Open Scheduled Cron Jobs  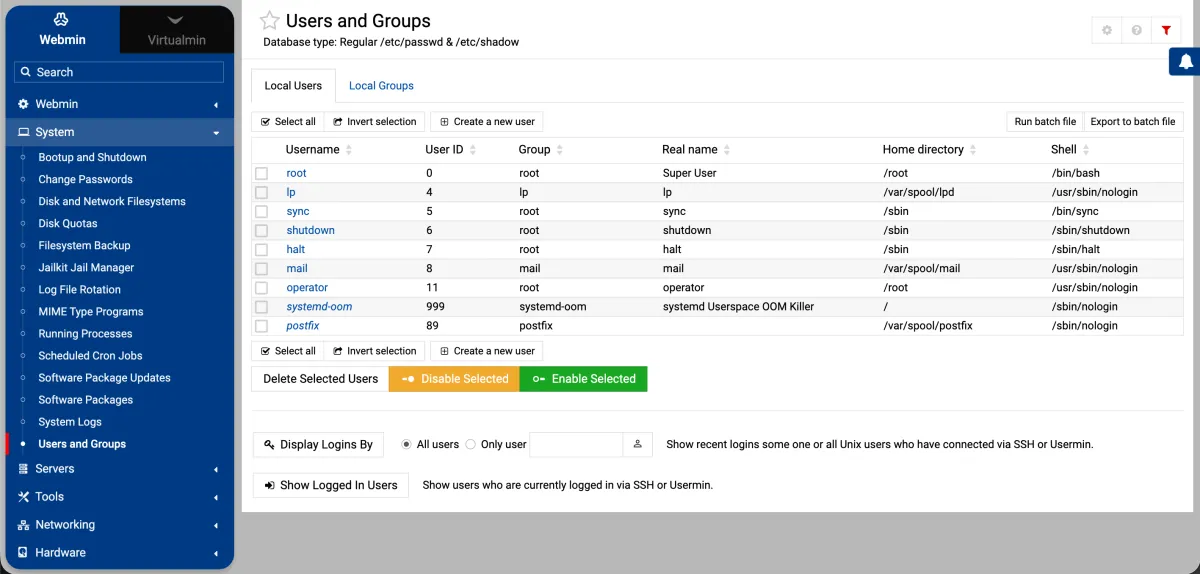(x=90, y=355)
